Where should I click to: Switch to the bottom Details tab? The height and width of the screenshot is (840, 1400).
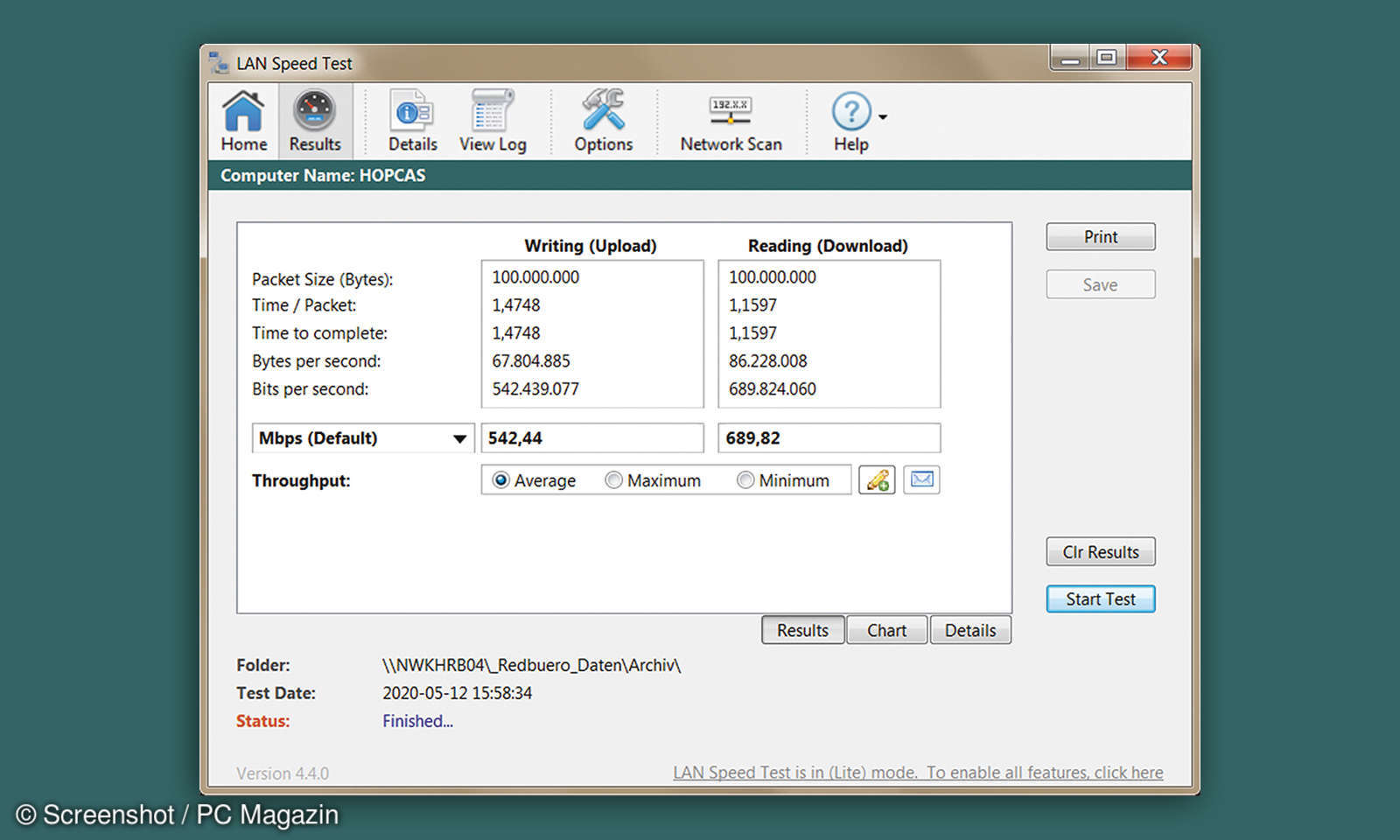(x=969, y=630)
